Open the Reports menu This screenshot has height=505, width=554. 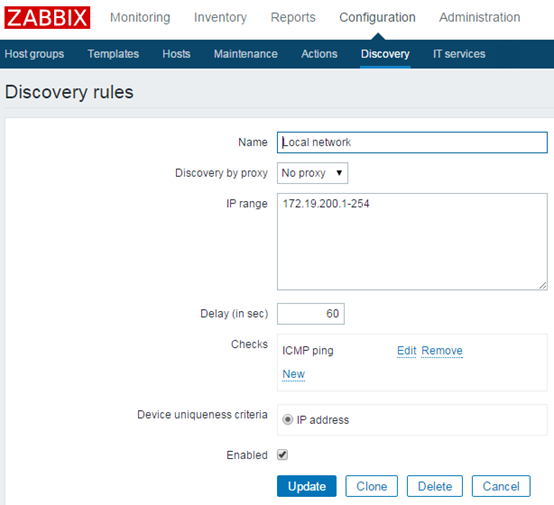[x=293, y=17]
